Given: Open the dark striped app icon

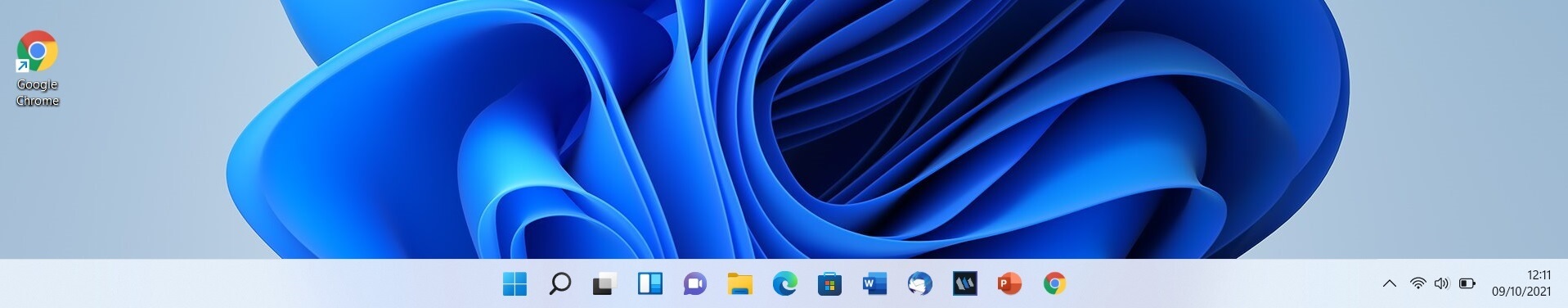Looking at the screenshot, I should (964, 283).
